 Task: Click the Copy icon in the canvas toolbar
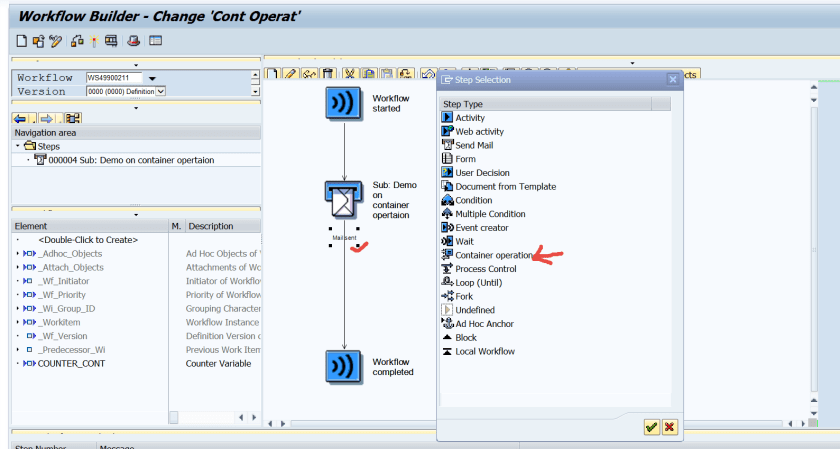click(369, 74)
